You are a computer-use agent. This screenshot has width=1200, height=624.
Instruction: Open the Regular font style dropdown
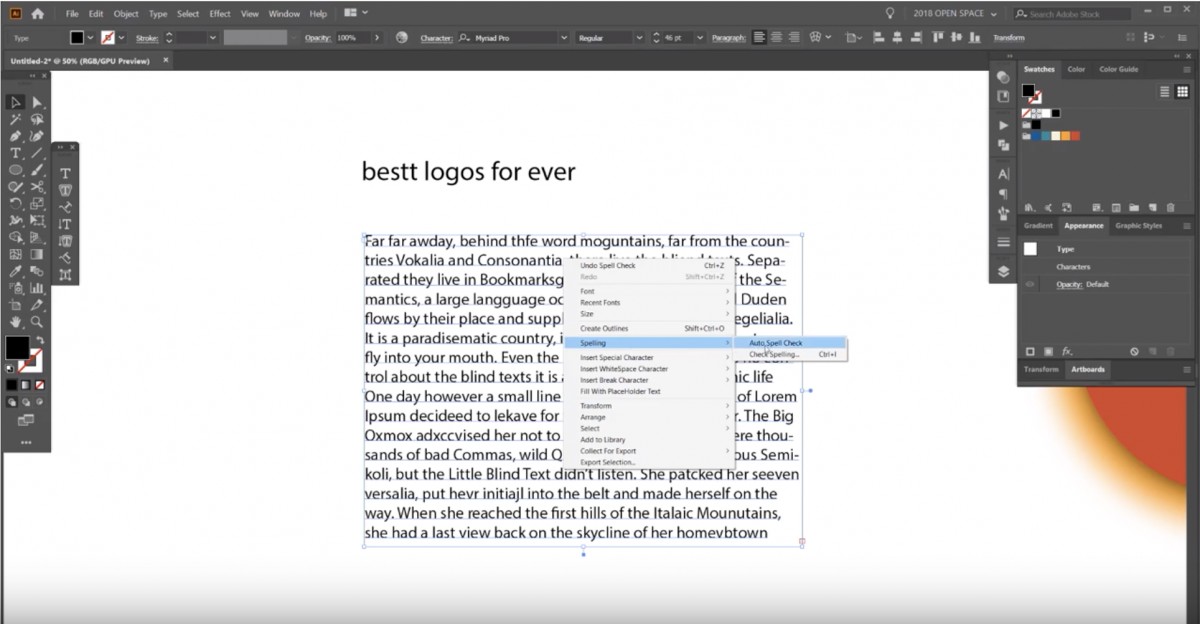[639, 38]
